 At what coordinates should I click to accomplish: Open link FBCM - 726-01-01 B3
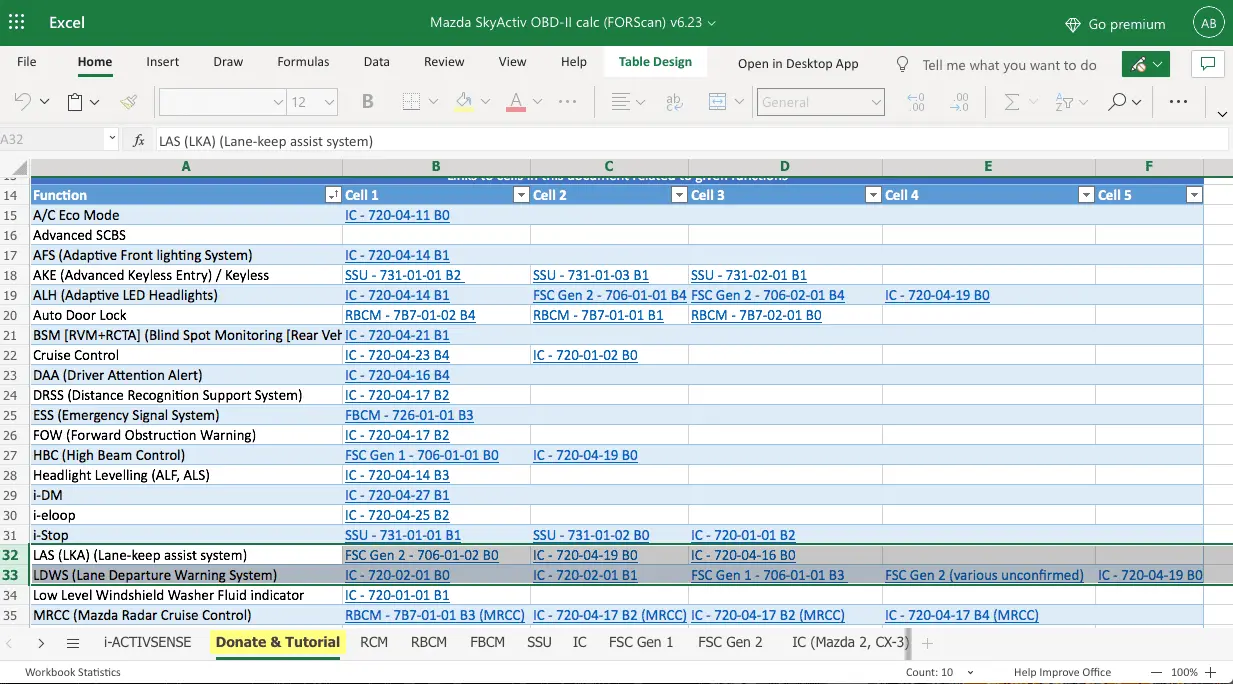click(x=409, y=415)
